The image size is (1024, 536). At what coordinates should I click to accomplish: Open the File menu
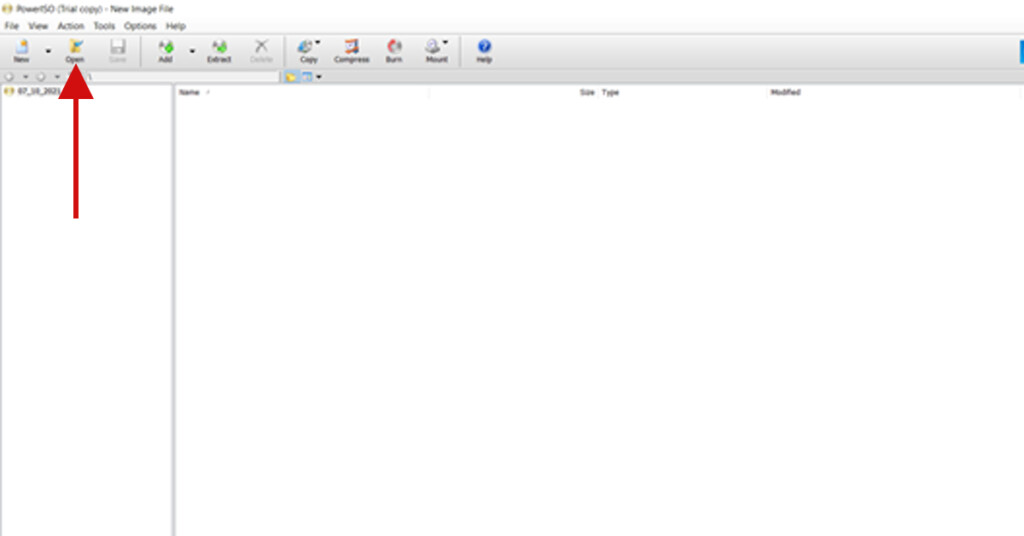point(12,26)
